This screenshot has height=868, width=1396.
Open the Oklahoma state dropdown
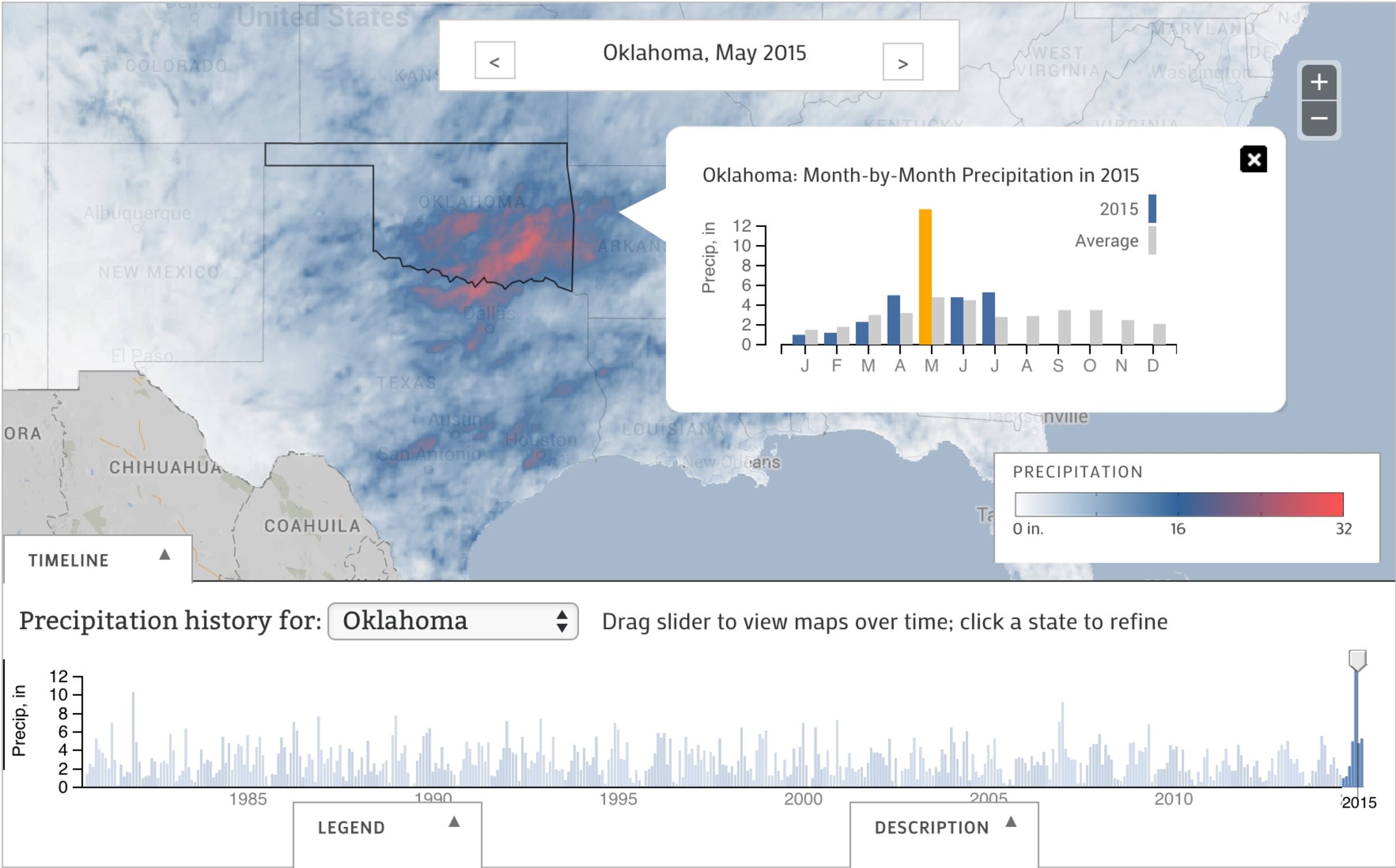[x=453, y=621]
